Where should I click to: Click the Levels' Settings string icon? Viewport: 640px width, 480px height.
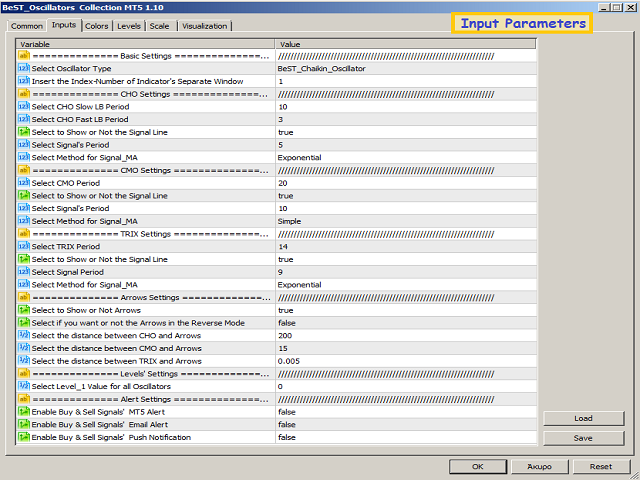(24, 374)
